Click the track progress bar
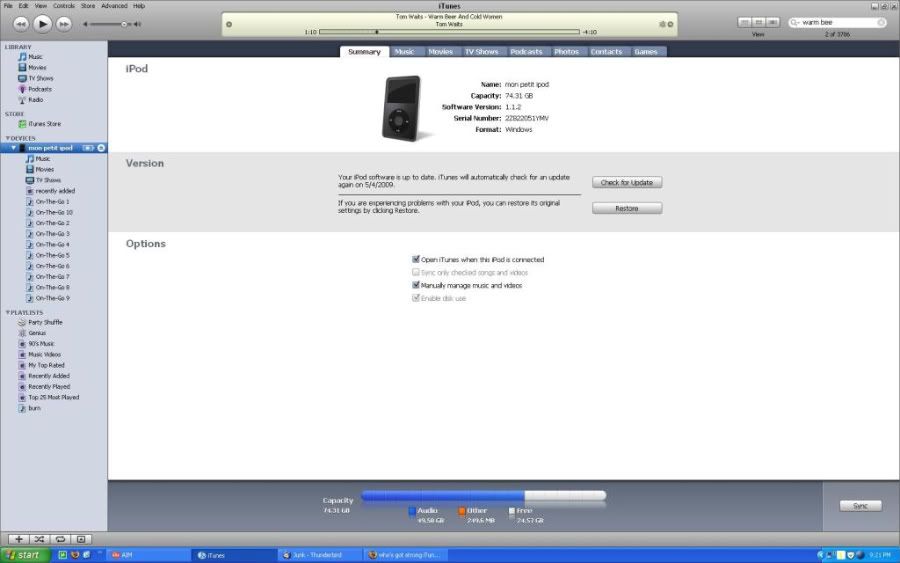 (x=449, y=32)
